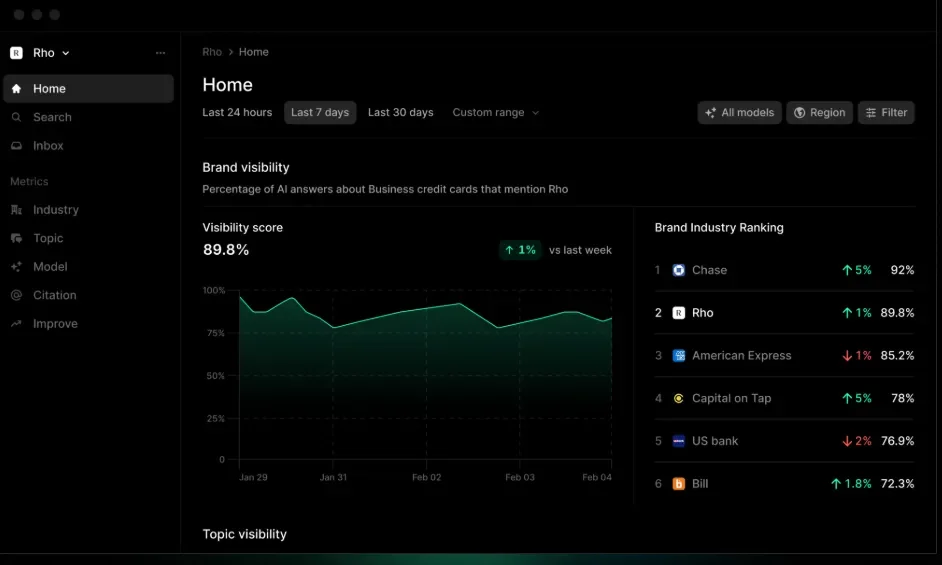Viewport: 942px width, 565px height.
Task: Click the Search magnifier icon
Action: [x=16, y=117]
